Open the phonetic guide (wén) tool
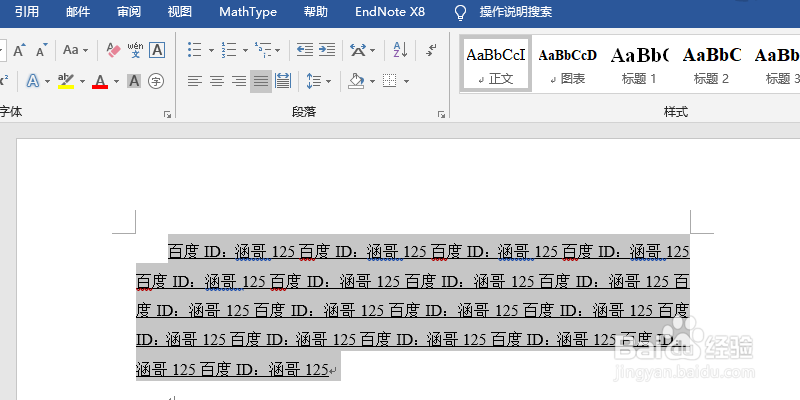The image size is (800, 400). click(135, 50)
